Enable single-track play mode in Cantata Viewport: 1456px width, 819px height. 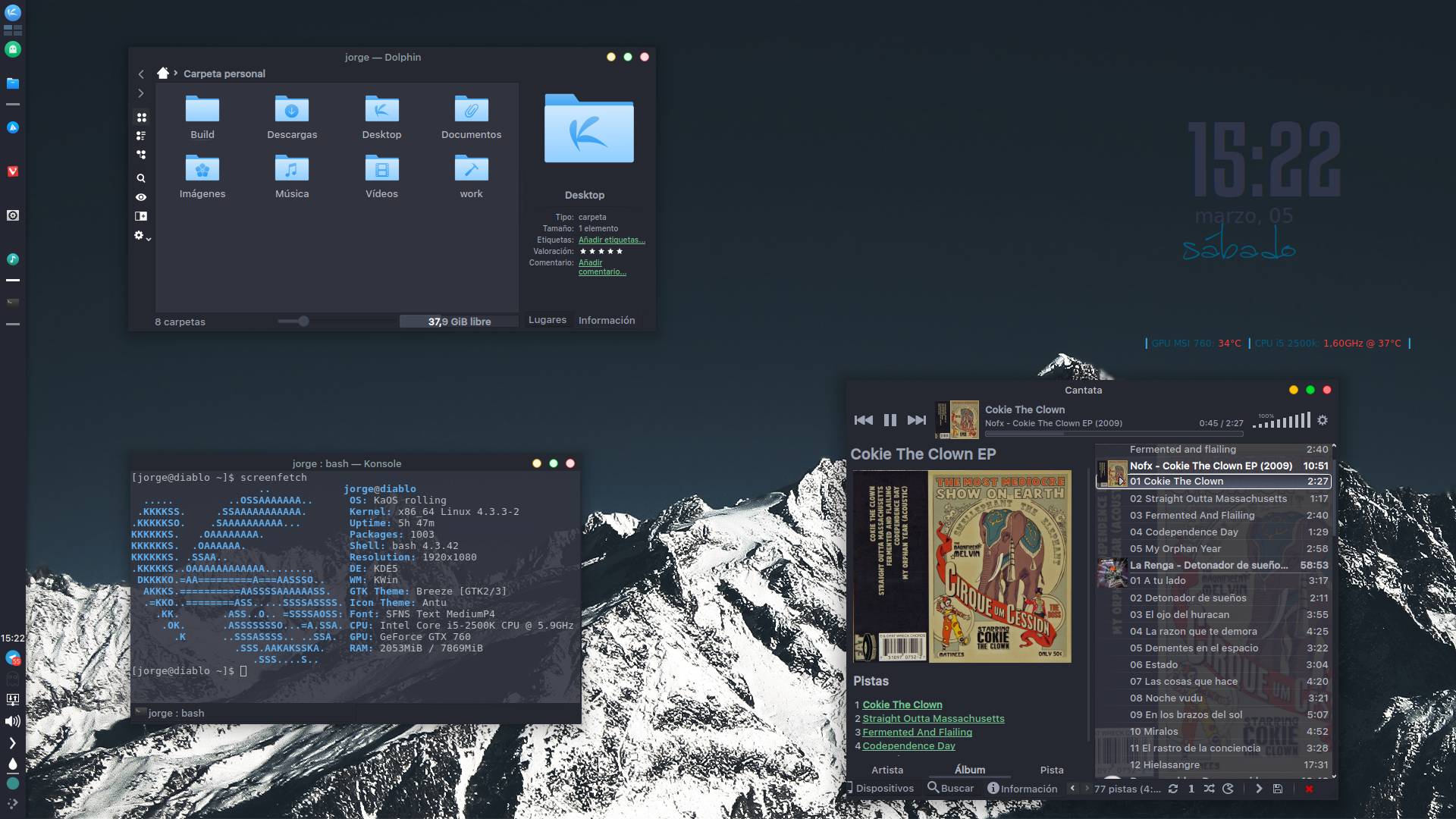[x=1191, y=789]
